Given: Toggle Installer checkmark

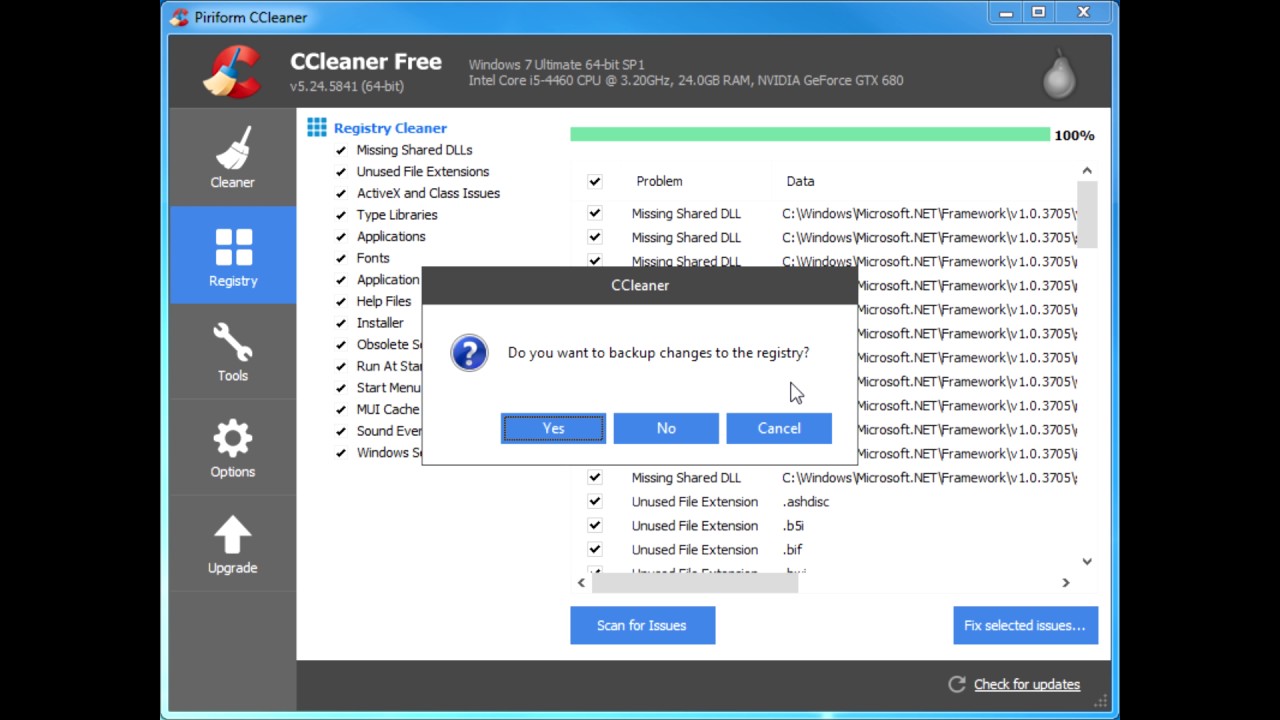Looking at the screenshot, I should pos(341,323).
